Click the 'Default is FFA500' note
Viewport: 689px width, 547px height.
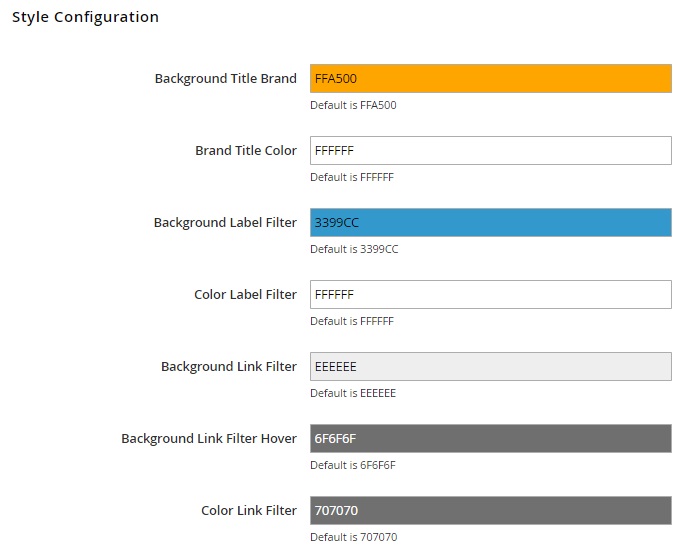pos(353,105)
